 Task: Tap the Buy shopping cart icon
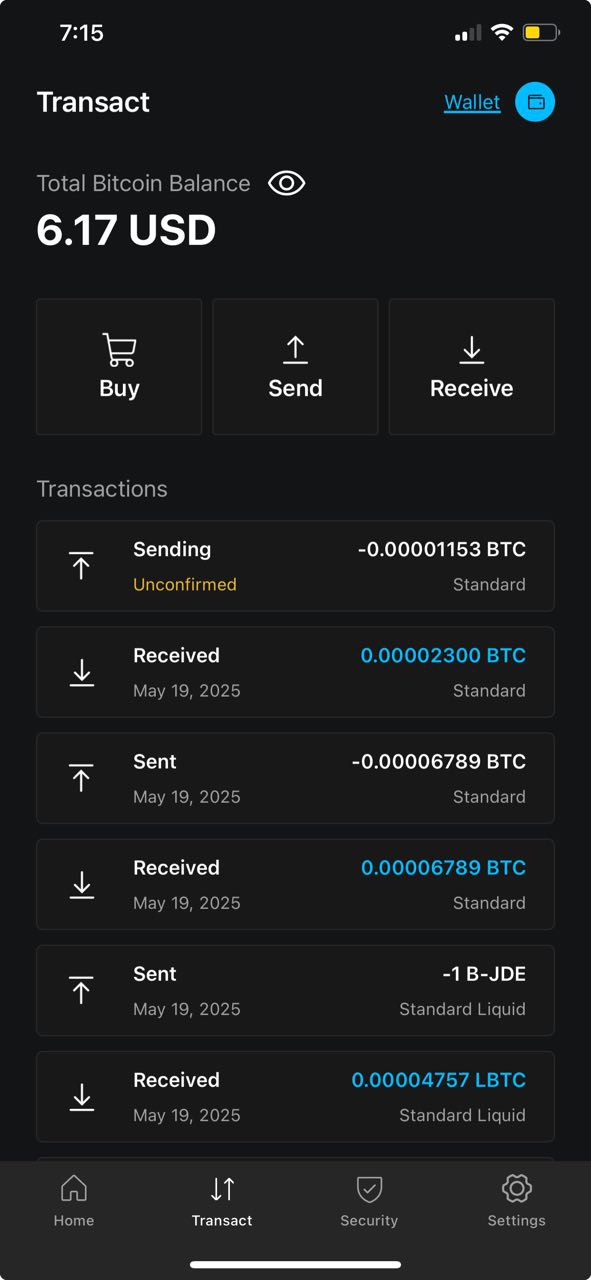coord(119,350)
